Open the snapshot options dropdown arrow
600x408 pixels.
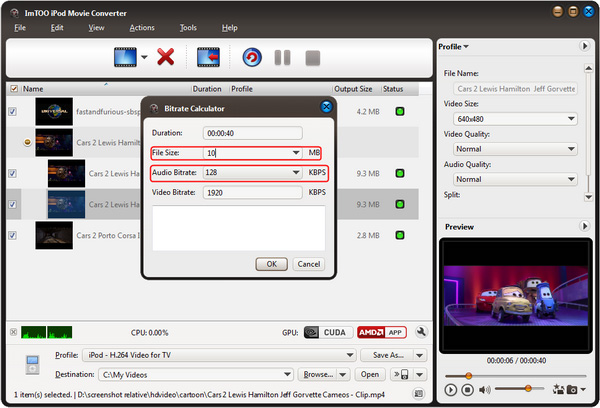click(x=583, y=390)
